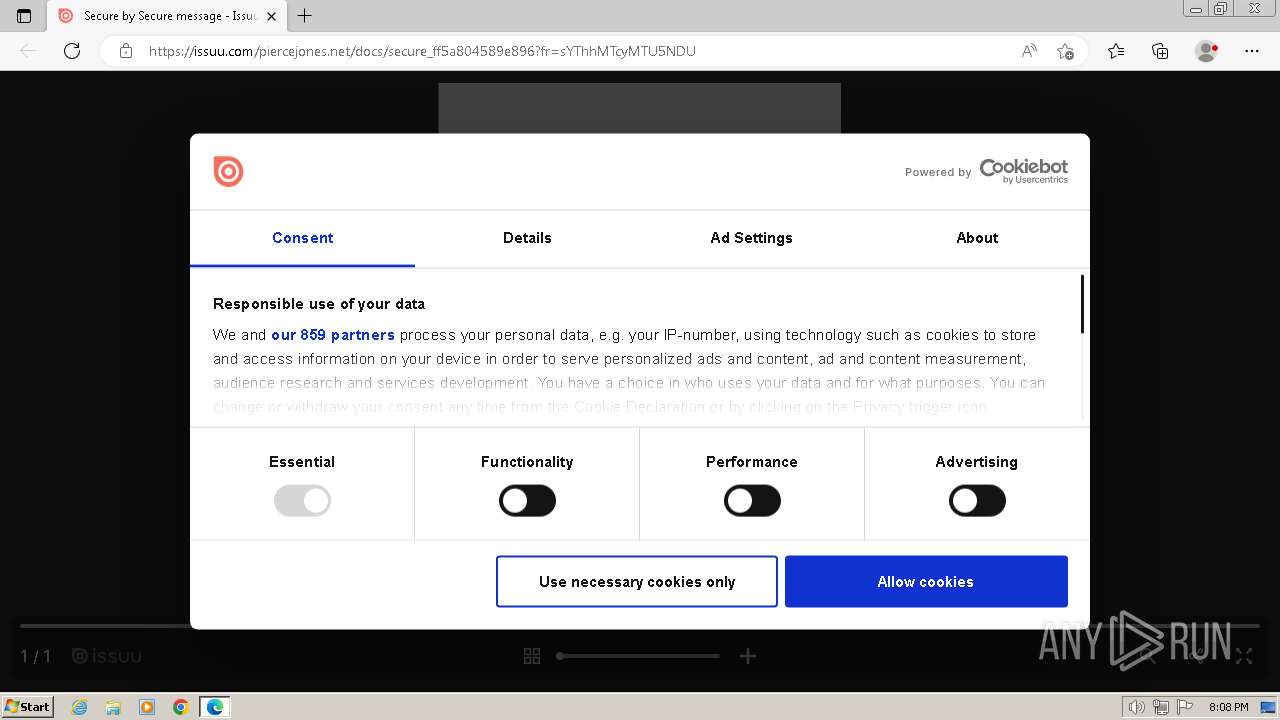
Task: Click the issuu zoom in plus icon
Action: coord(748,656)
